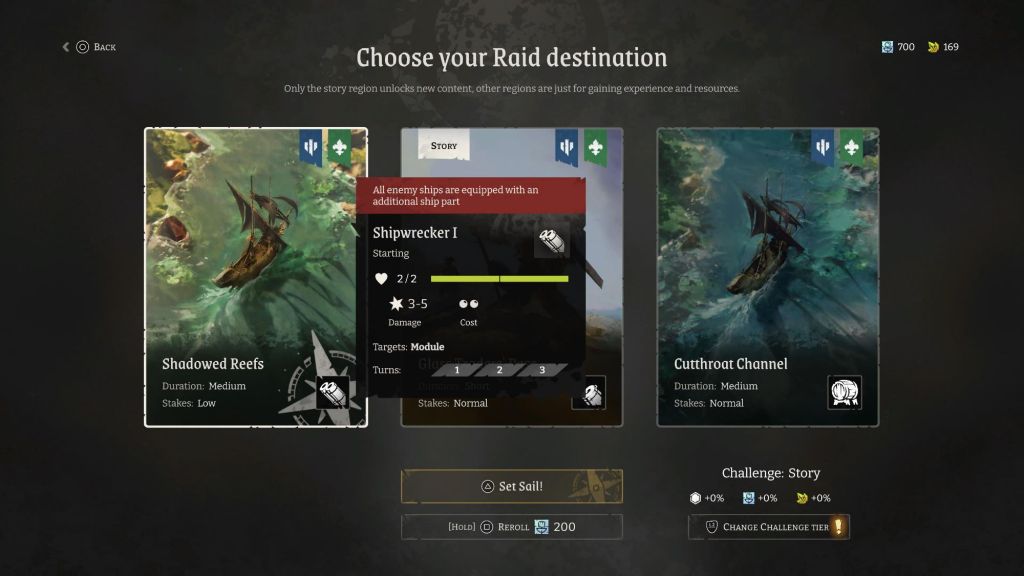The image size is (1024, 576).
Task: Select the Story tab label on middle card
Action: point(444,146)
